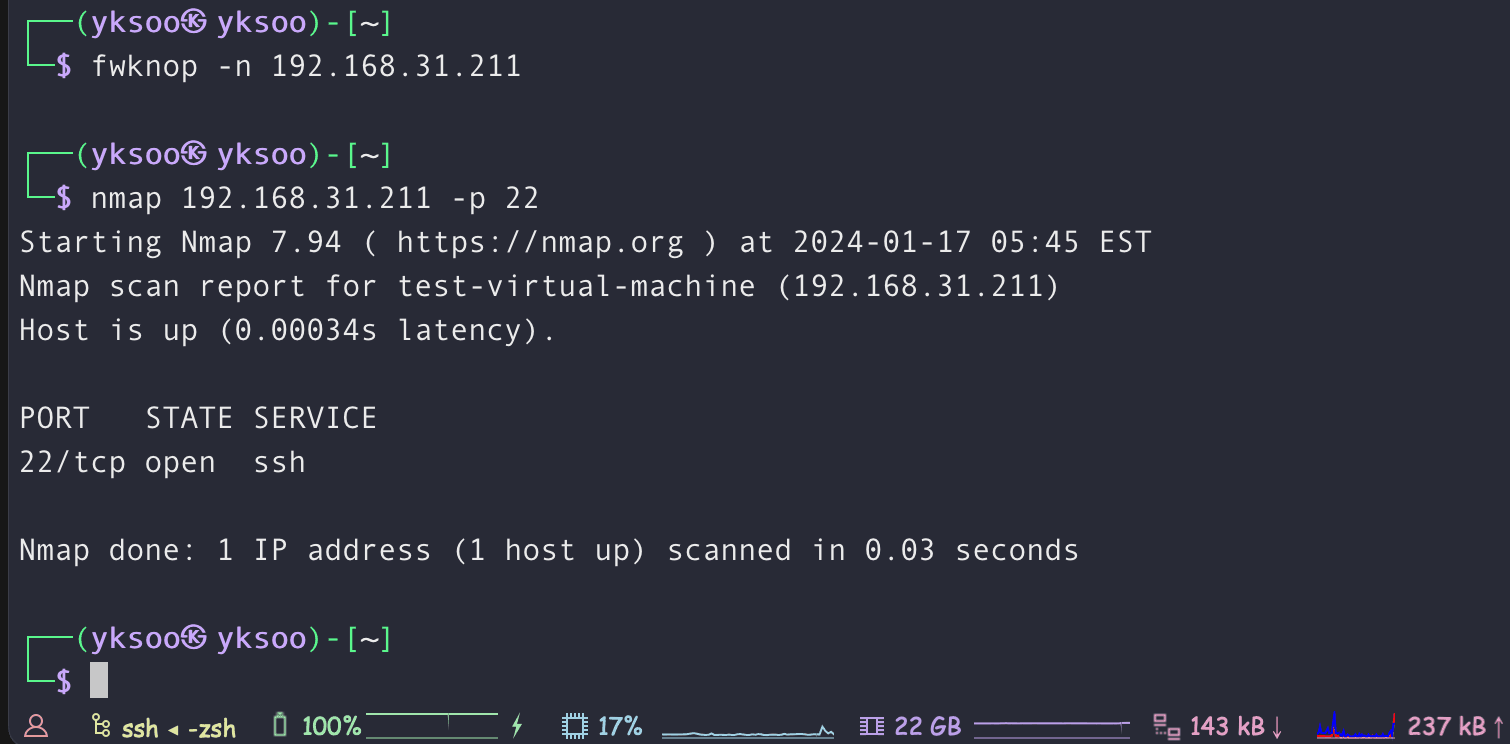Click the network traffic histogram

pos(1356,726)
